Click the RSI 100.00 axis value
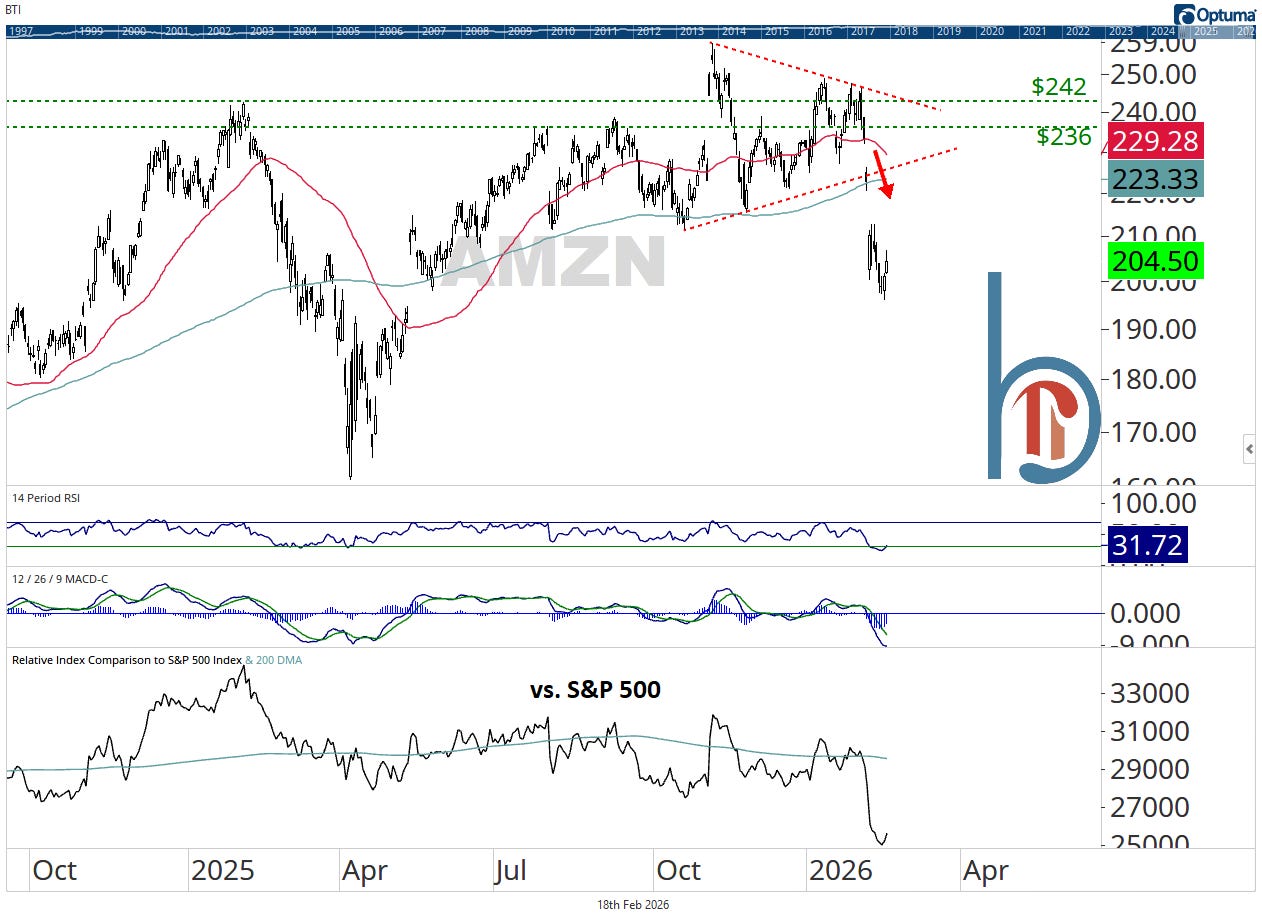 (1153, 504)
